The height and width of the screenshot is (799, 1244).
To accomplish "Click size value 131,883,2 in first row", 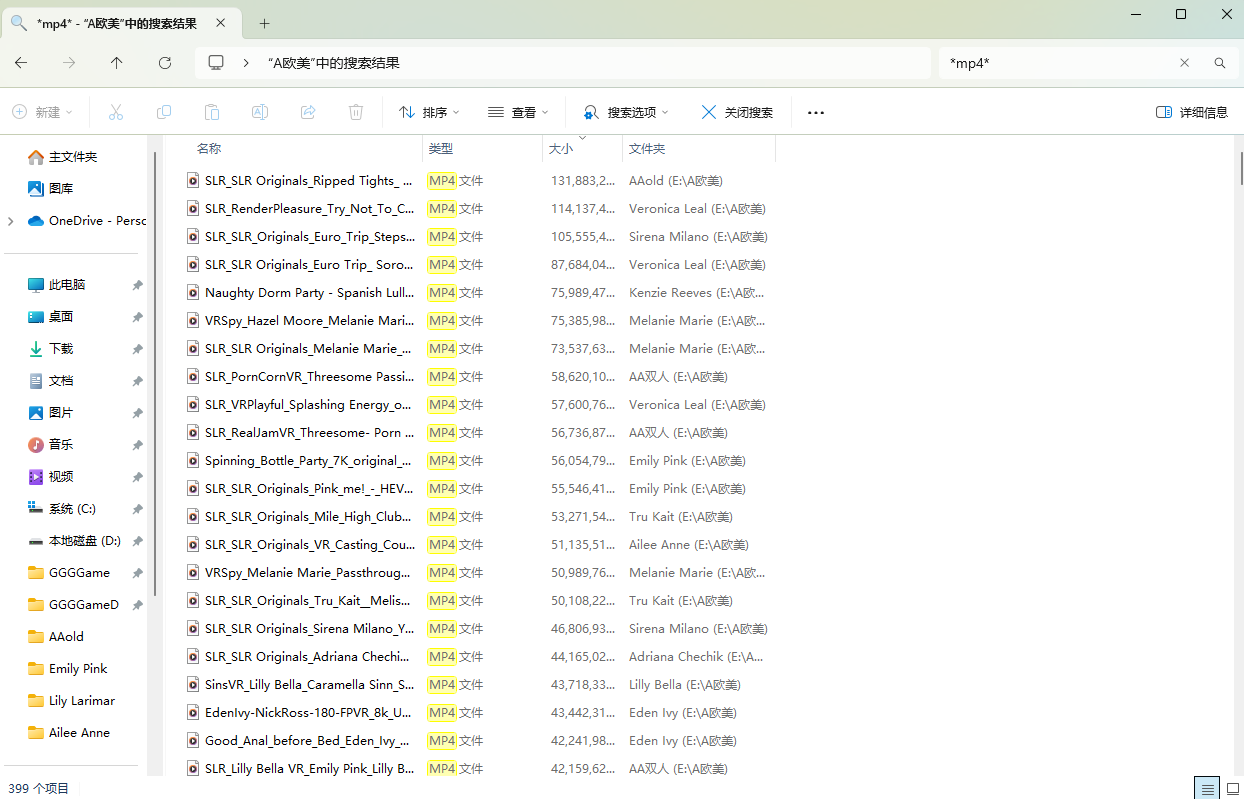I will 583,181.
